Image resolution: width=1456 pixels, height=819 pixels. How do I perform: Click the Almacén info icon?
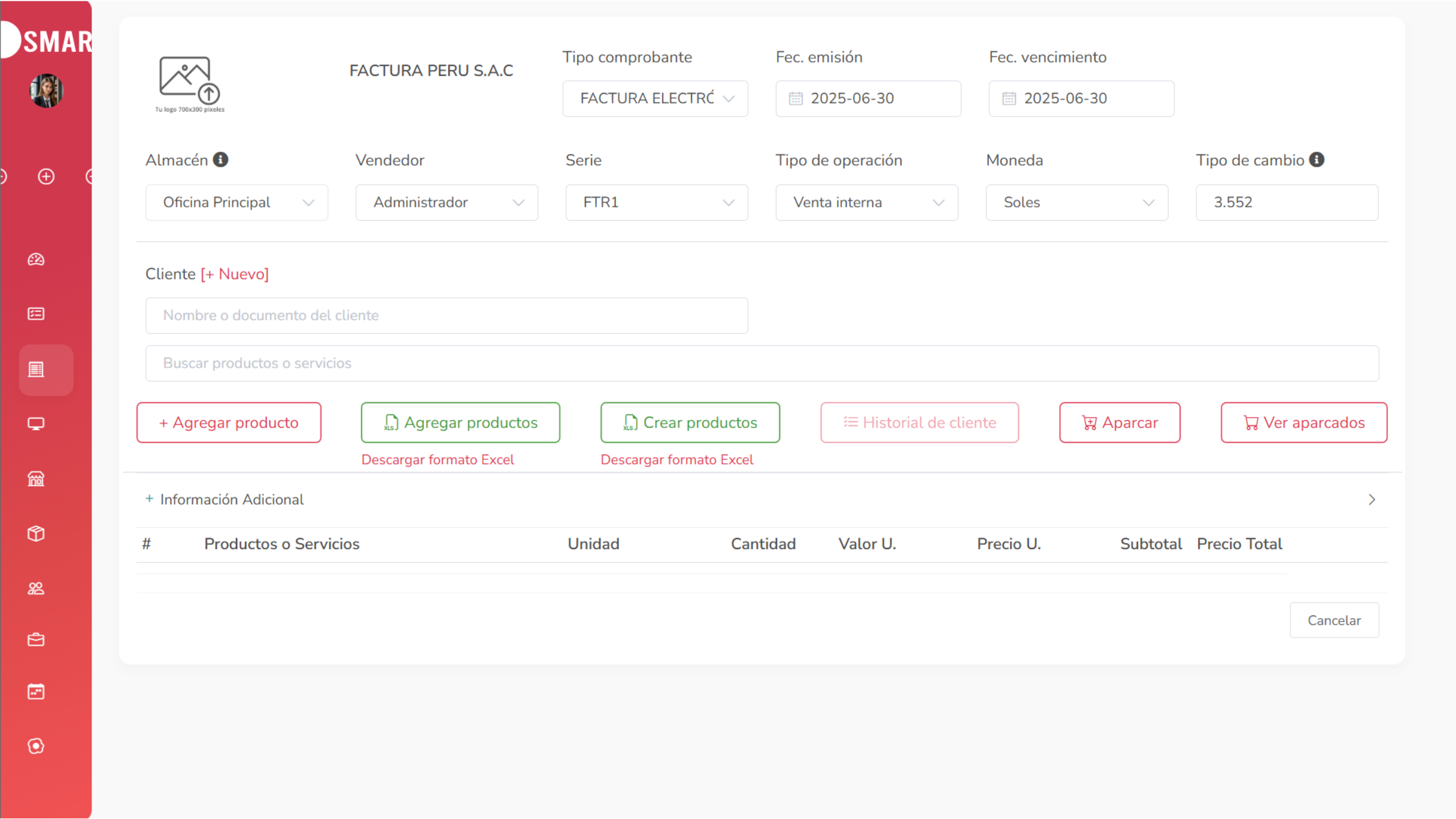coord(220,160)
